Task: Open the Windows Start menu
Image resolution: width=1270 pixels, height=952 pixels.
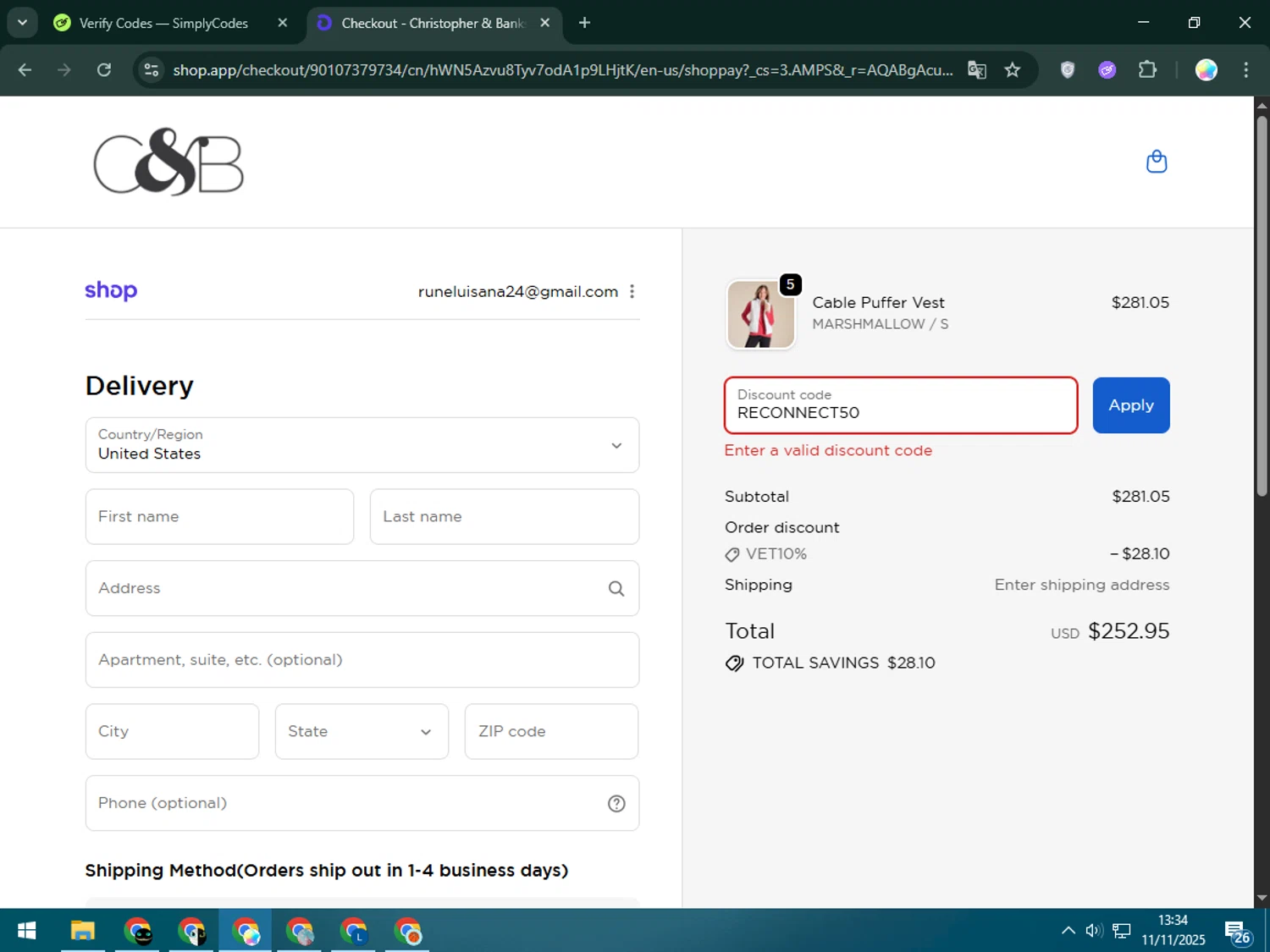Action: [x=26, y=931]
